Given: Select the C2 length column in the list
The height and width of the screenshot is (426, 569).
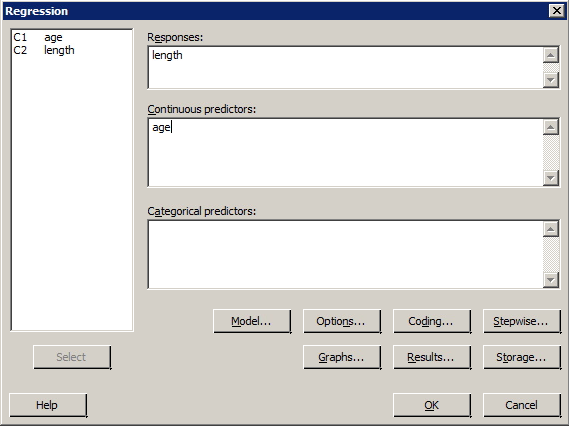Looking at the screenshot, I should tap(72, 50).
